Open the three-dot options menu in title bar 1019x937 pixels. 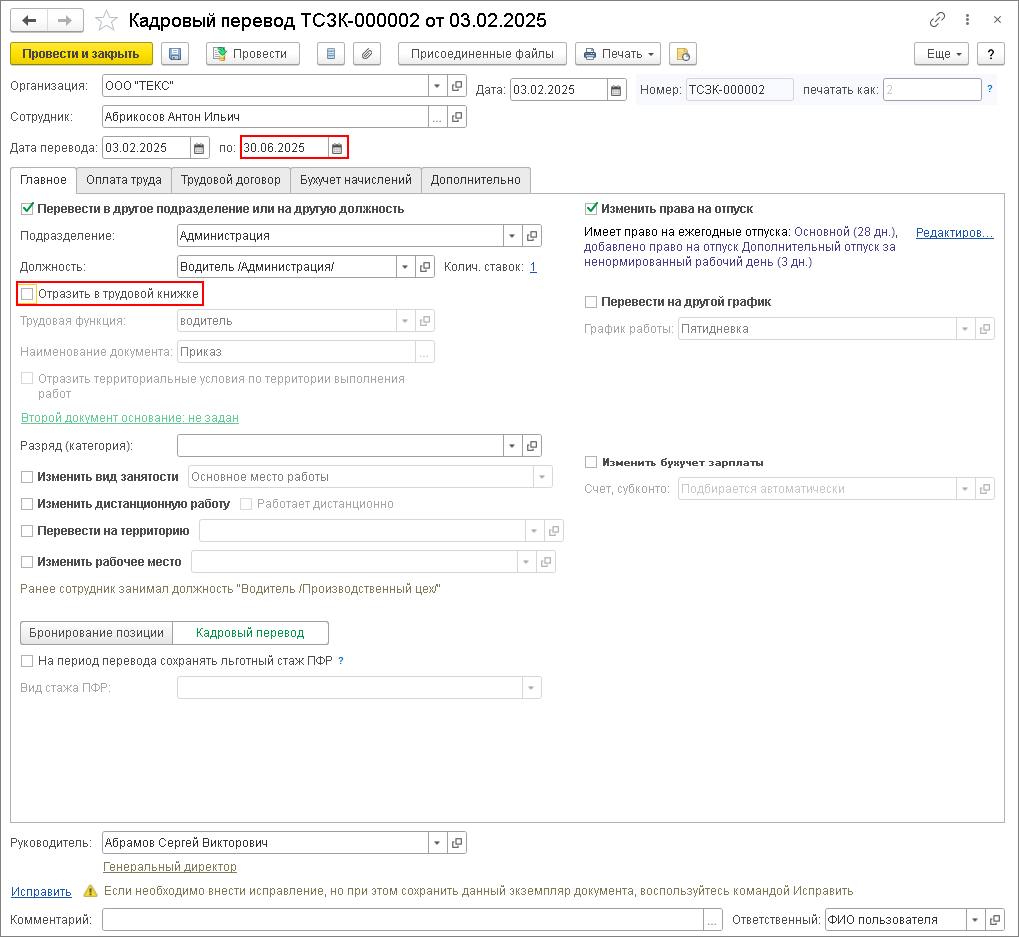click(x=967, y=20)
